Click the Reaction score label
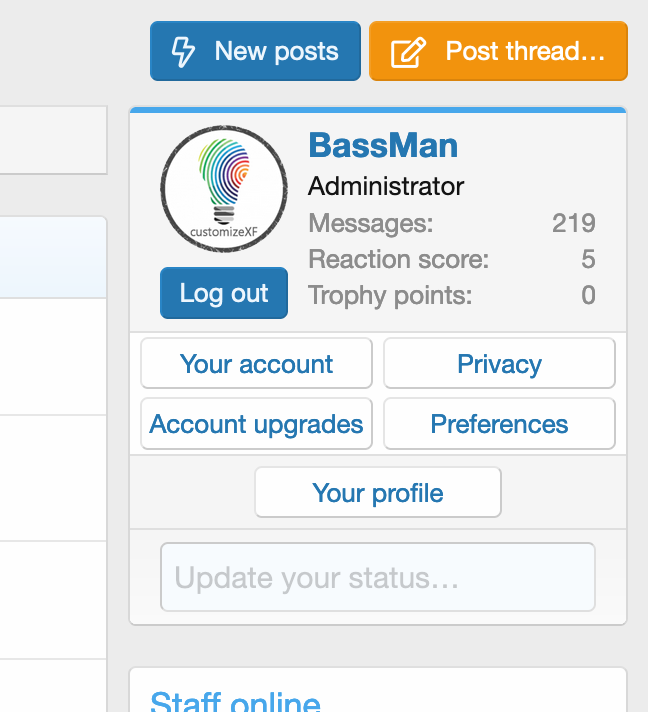648x712 pixels. [399, 260]
